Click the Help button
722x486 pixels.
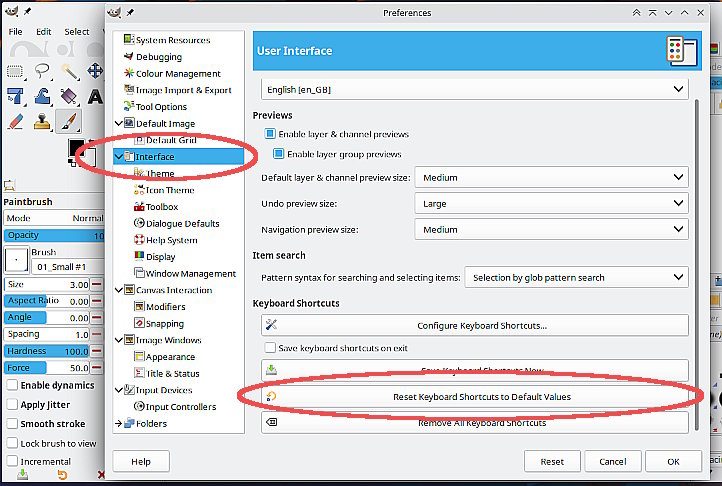tap(141, 461)
